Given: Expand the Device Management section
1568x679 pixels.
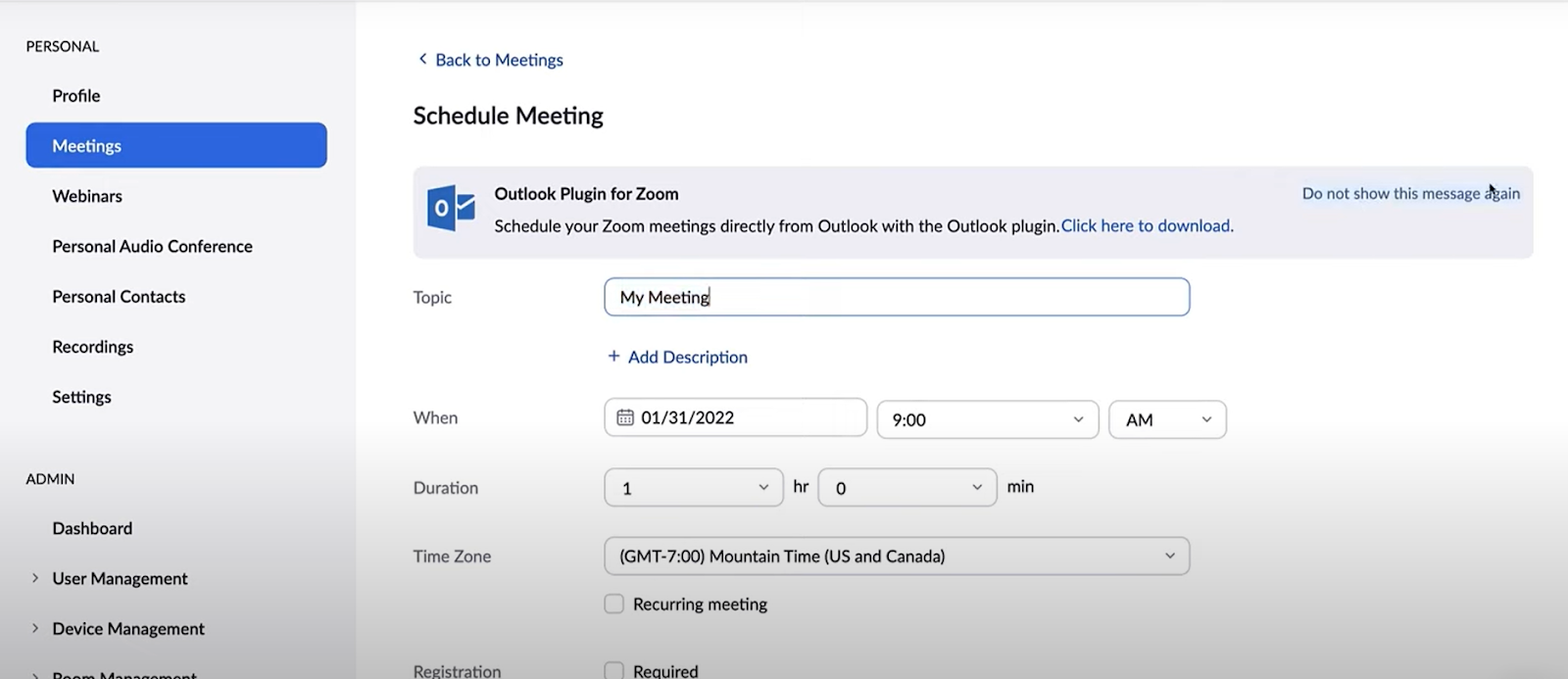Looking at the screenshot, I should 35,628.
